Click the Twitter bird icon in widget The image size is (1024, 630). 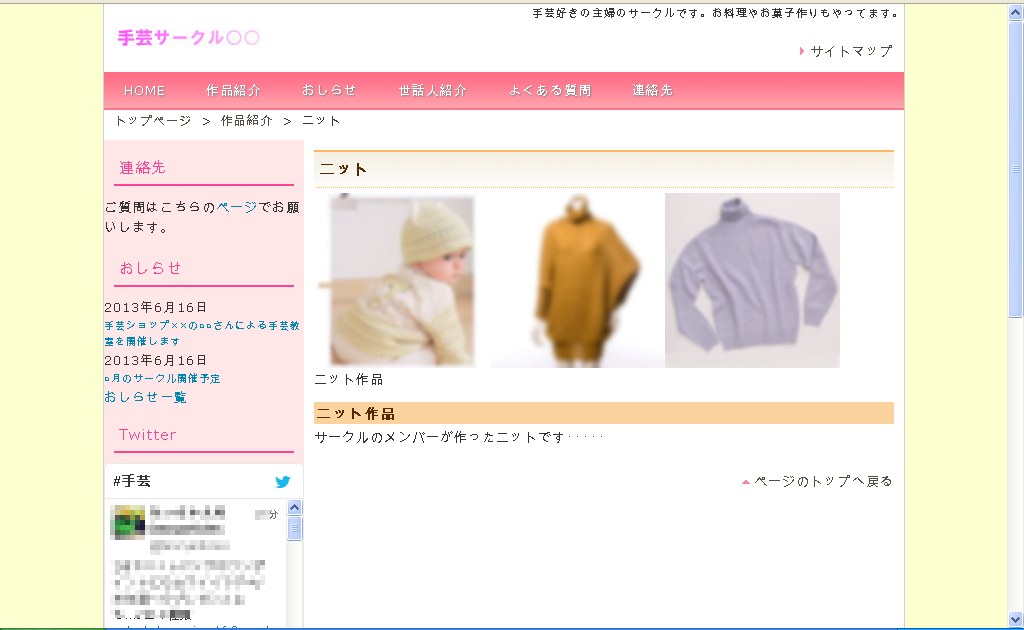pos(283,482)
